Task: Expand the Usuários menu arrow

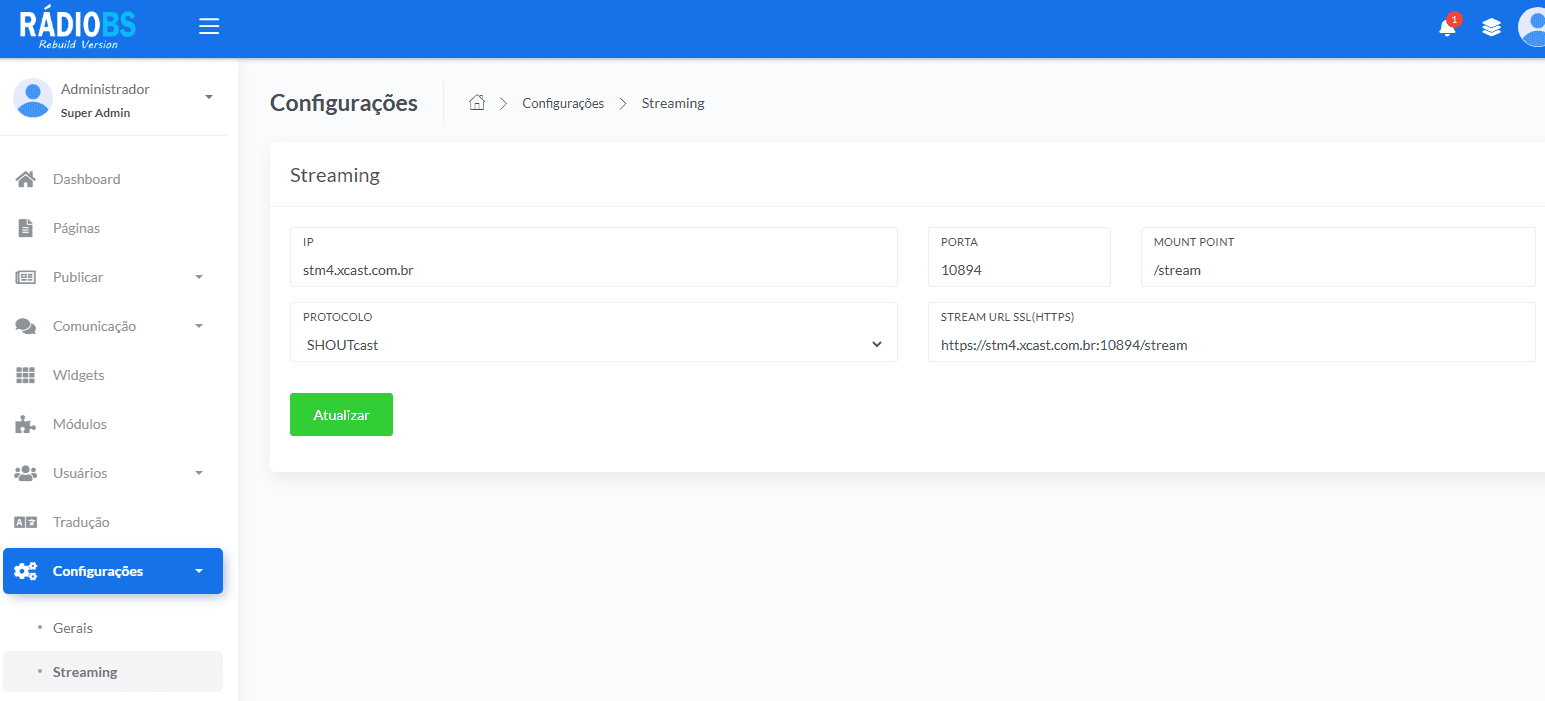Action: click(x=199, y=473)
